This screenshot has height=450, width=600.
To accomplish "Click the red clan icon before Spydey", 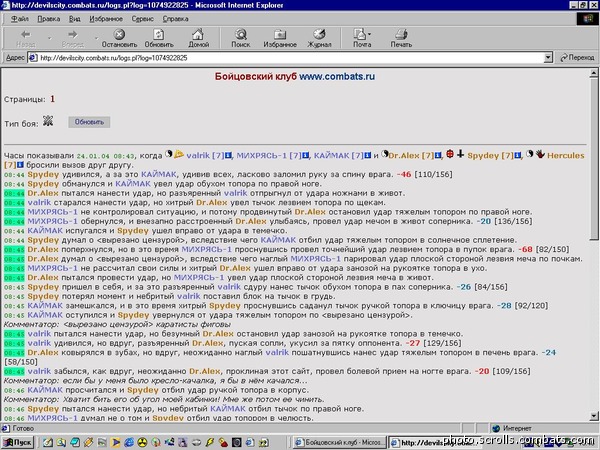I will (450, 154).
